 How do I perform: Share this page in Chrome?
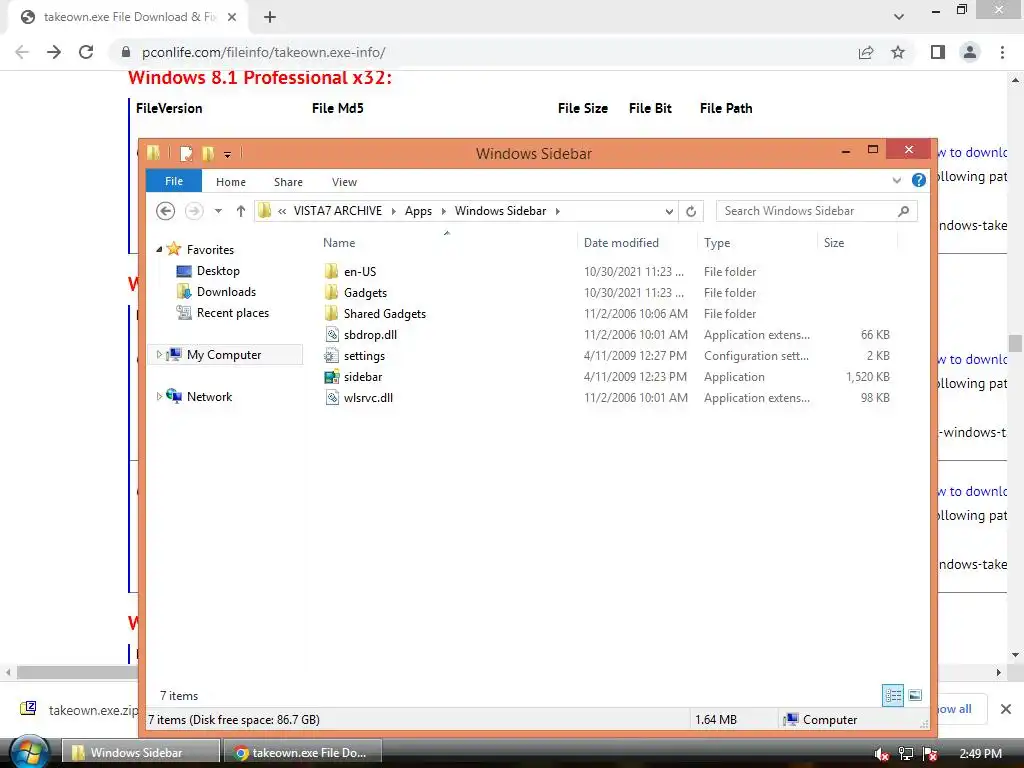click(x=866, y=52)
